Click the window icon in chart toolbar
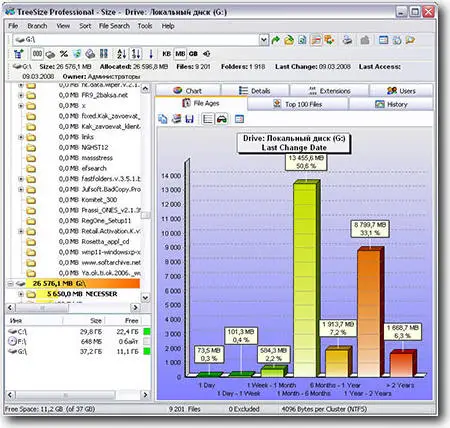The image size is (450, 428). click(x=239, y=119)
